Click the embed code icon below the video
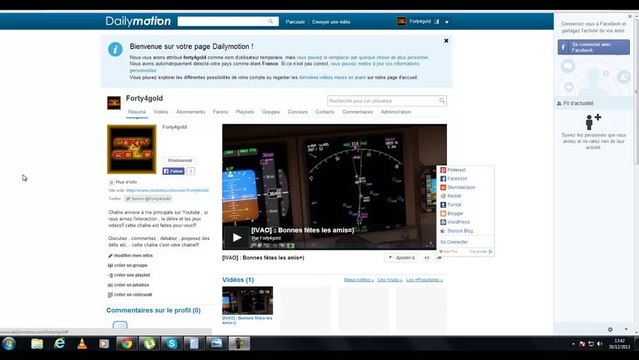 [x=427, y=258]
